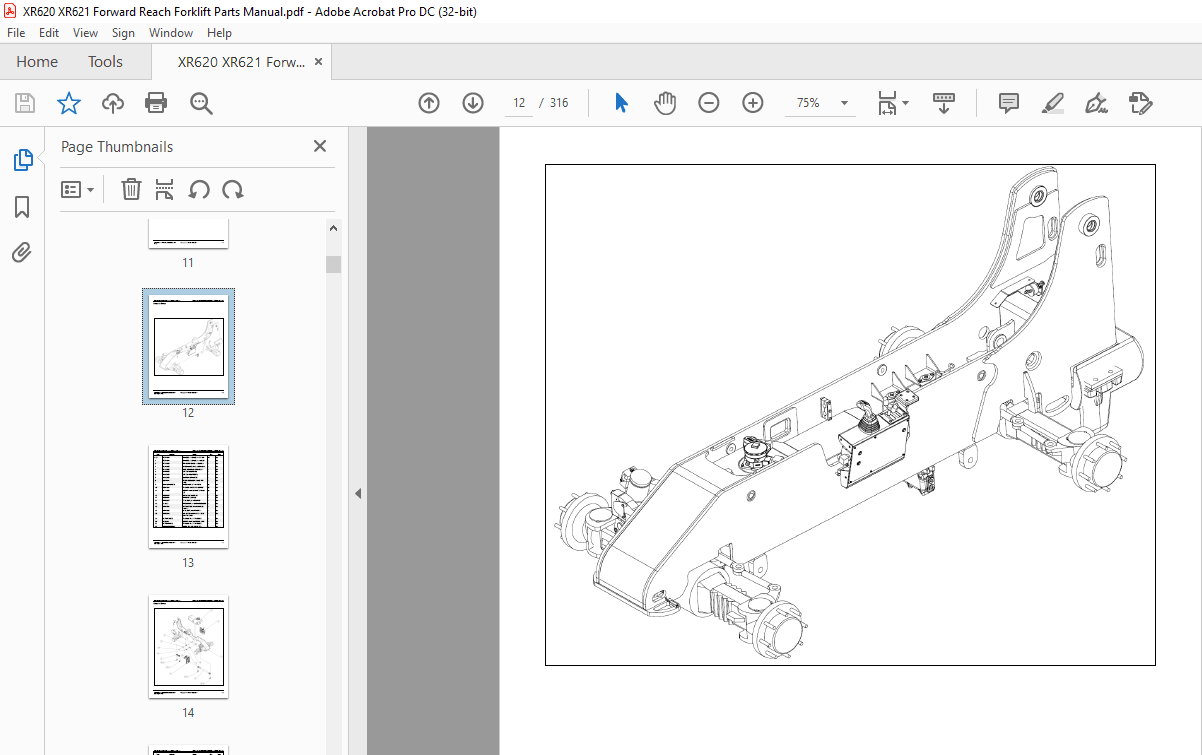Close the Page Thumbnails panel
Viewport: 1202px width, 755px height.
319,146
